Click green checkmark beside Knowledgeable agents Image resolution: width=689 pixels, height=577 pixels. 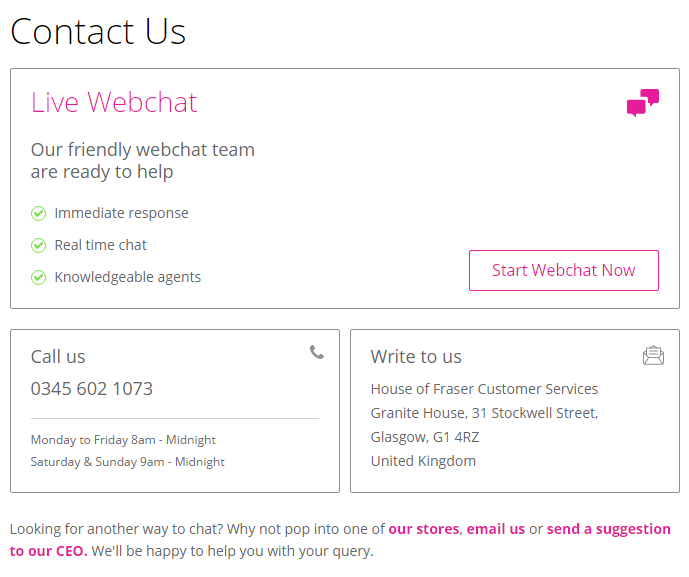39,277
